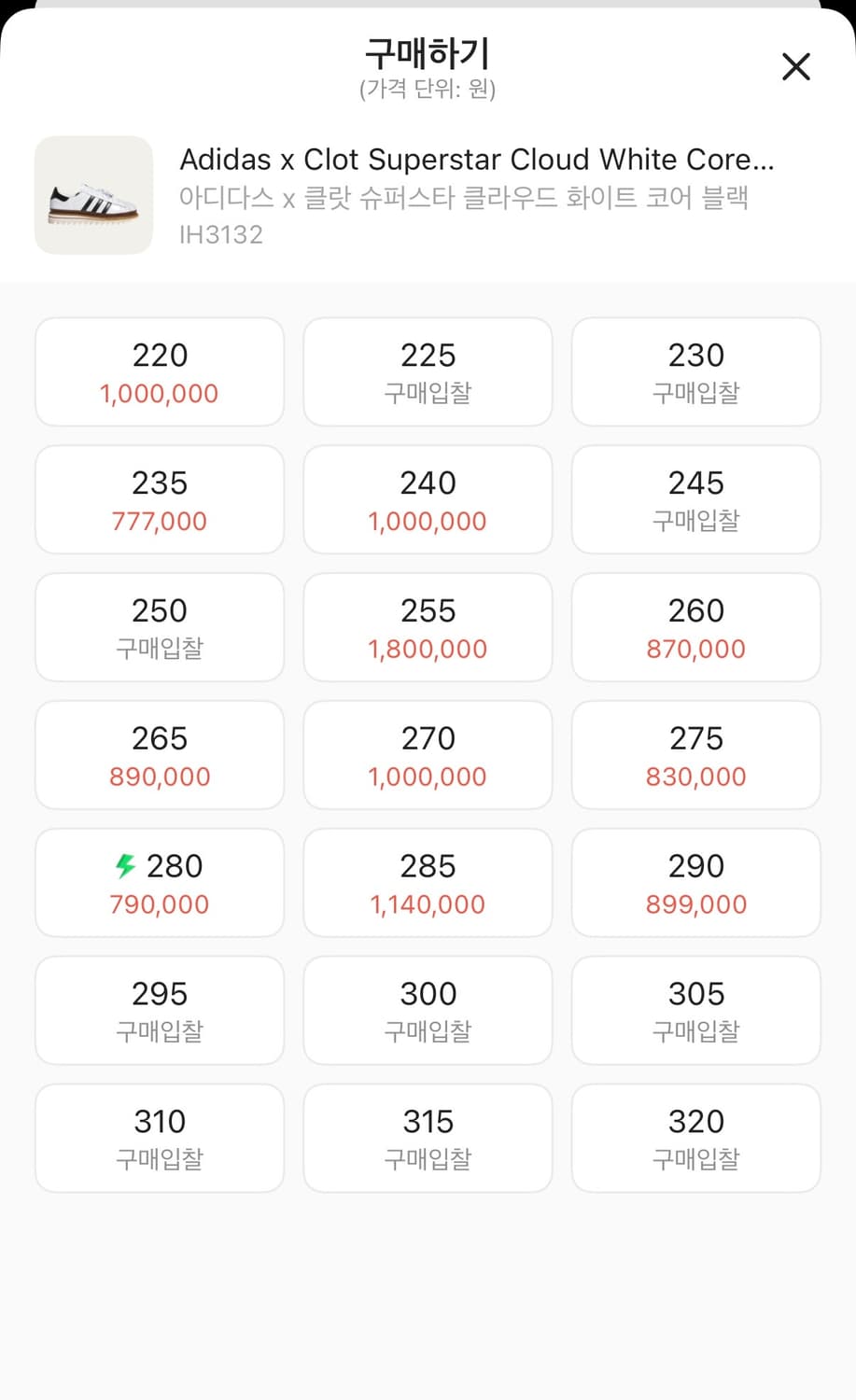Choose size 225 purchase bid option
Image resolution: width=856 pixels, height=1400 pixels.
tap(428, 371)
